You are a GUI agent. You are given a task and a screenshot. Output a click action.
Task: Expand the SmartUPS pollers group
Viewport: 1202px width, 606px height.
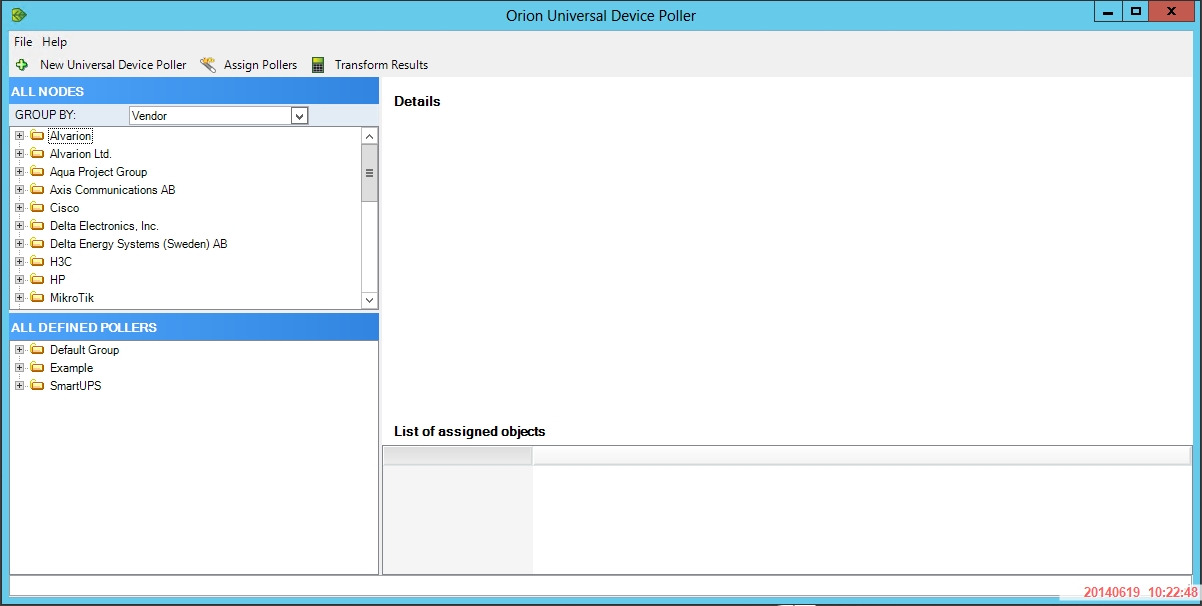coord(19,386)
